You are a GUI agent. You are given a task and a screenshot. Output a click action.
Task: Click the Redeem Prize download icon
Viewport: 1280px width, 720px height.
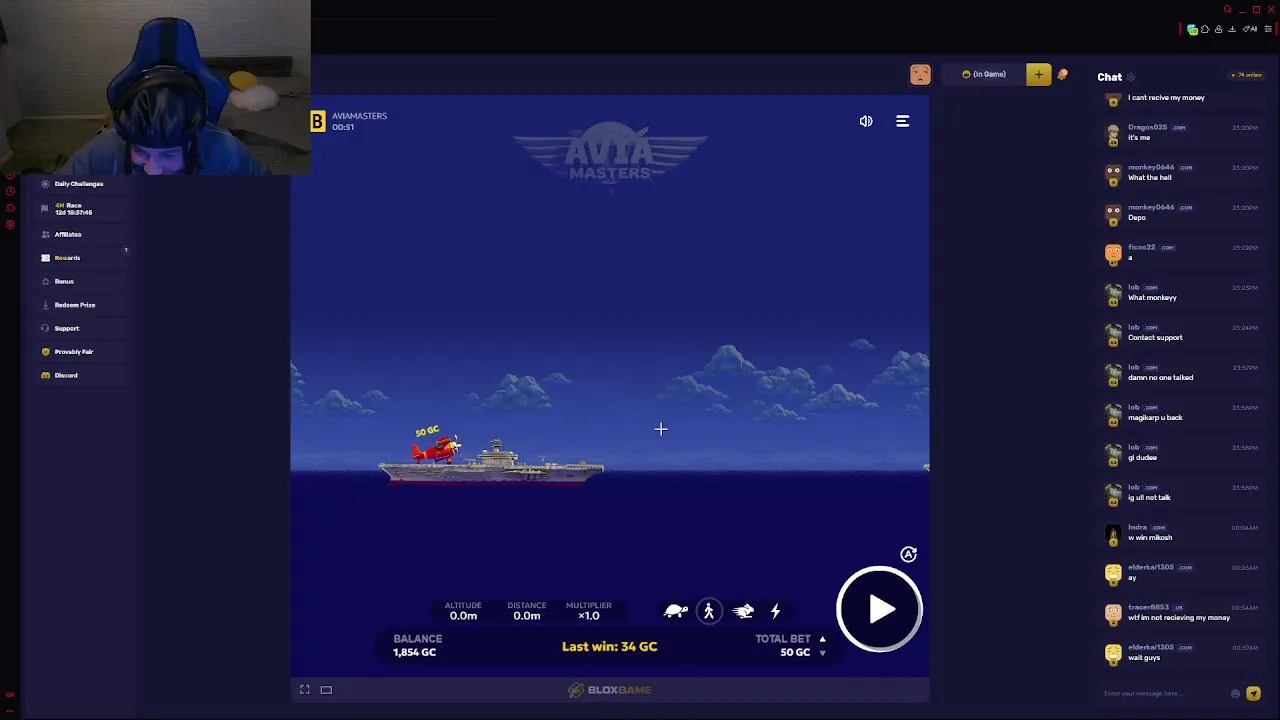pyautogui.click(x=45, y=305)
